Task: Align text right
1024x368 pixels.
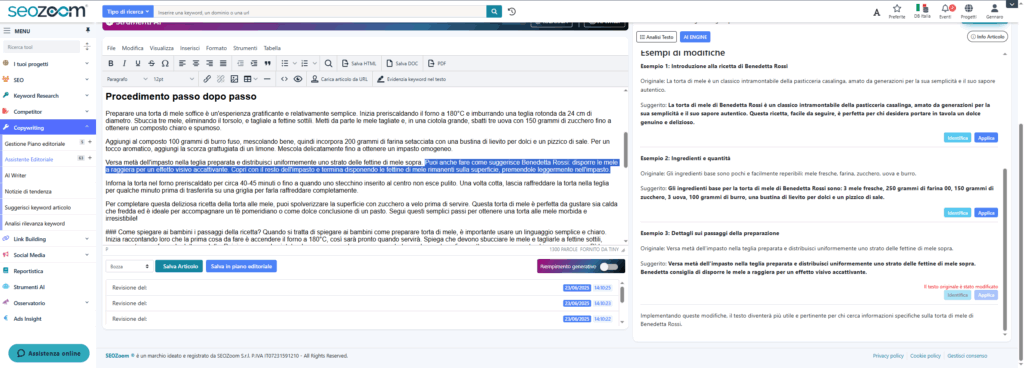Action: pyautogui.click(x=210, y=63)
